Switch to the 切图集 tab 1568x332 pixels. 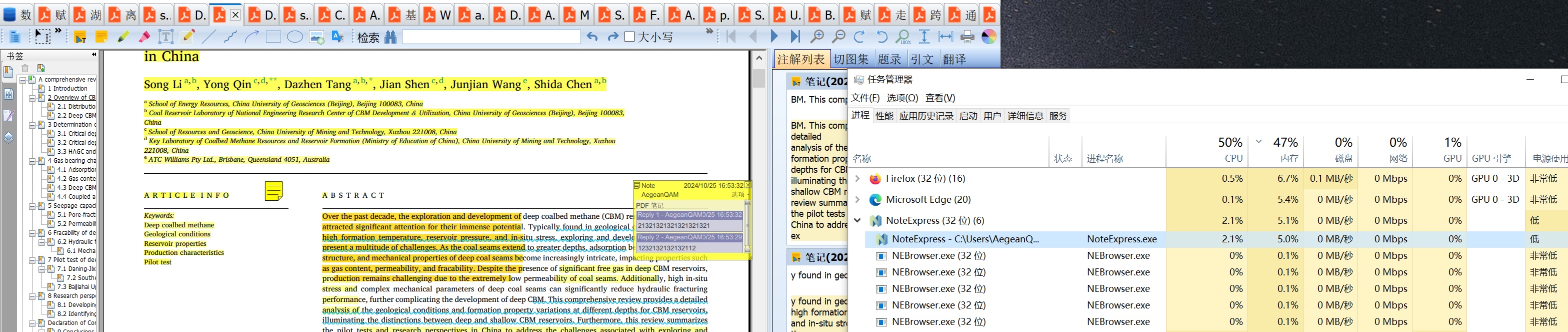851,59
